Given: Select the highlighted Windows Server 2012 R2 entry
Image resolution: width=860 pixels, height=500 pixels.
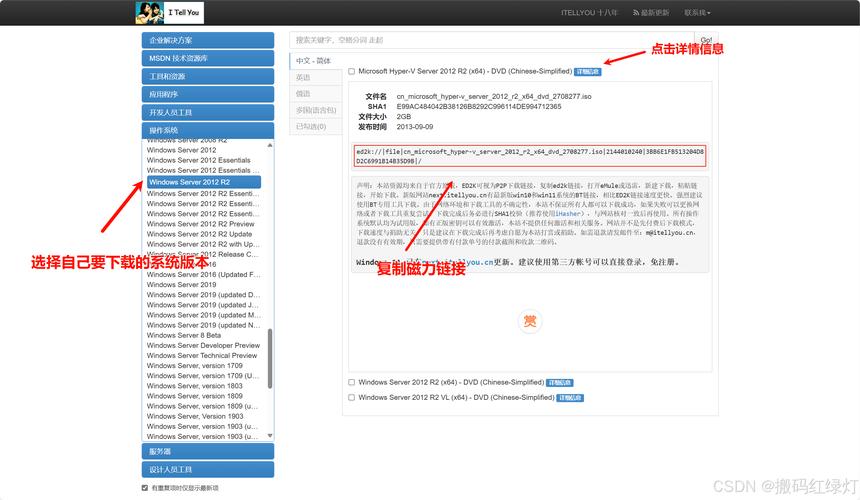Looking at the screenshot, I should tap(203, 182).
